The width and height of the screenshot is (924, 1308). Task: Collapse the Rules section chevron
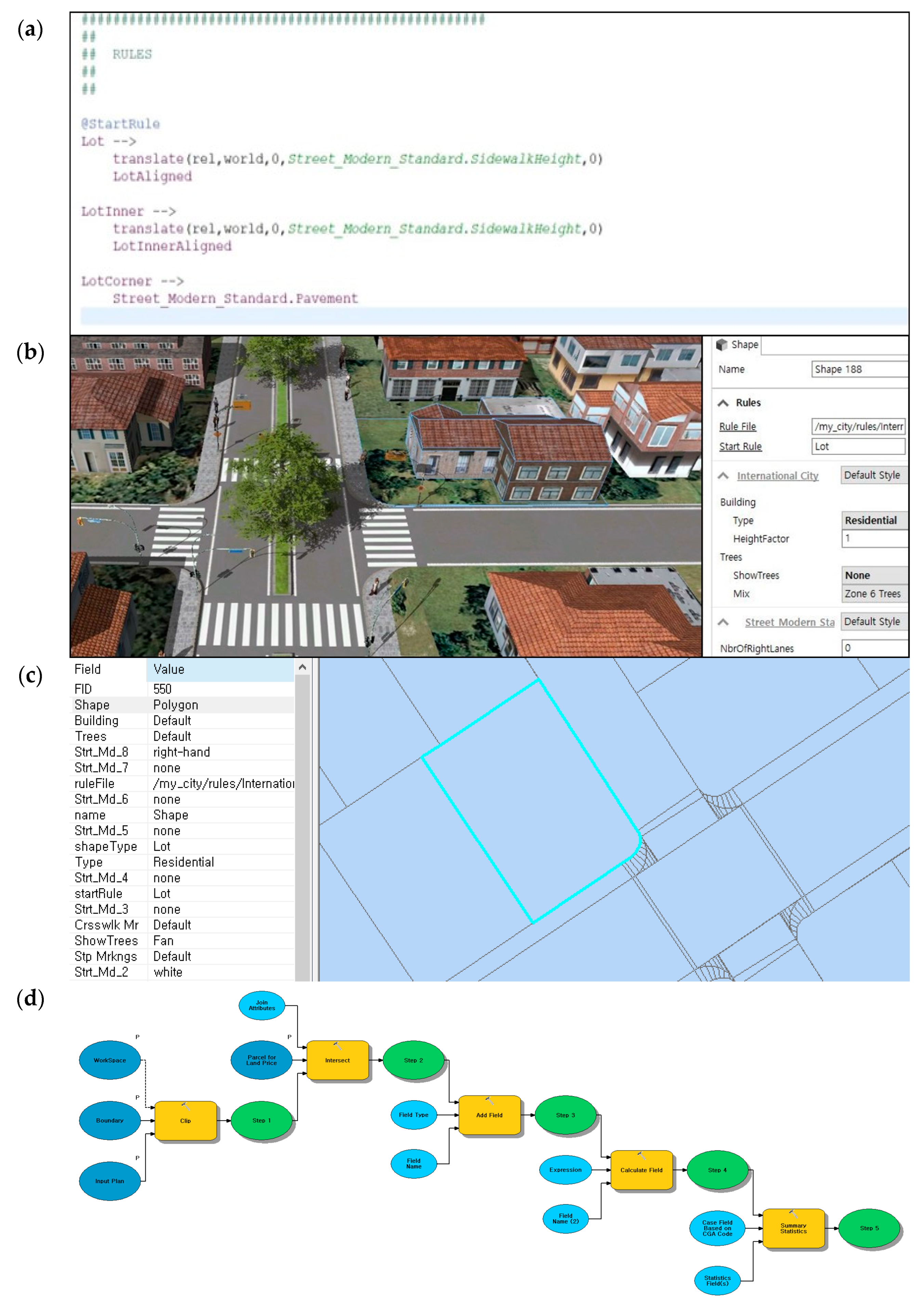pyautogui.click(x=723, y=403)
